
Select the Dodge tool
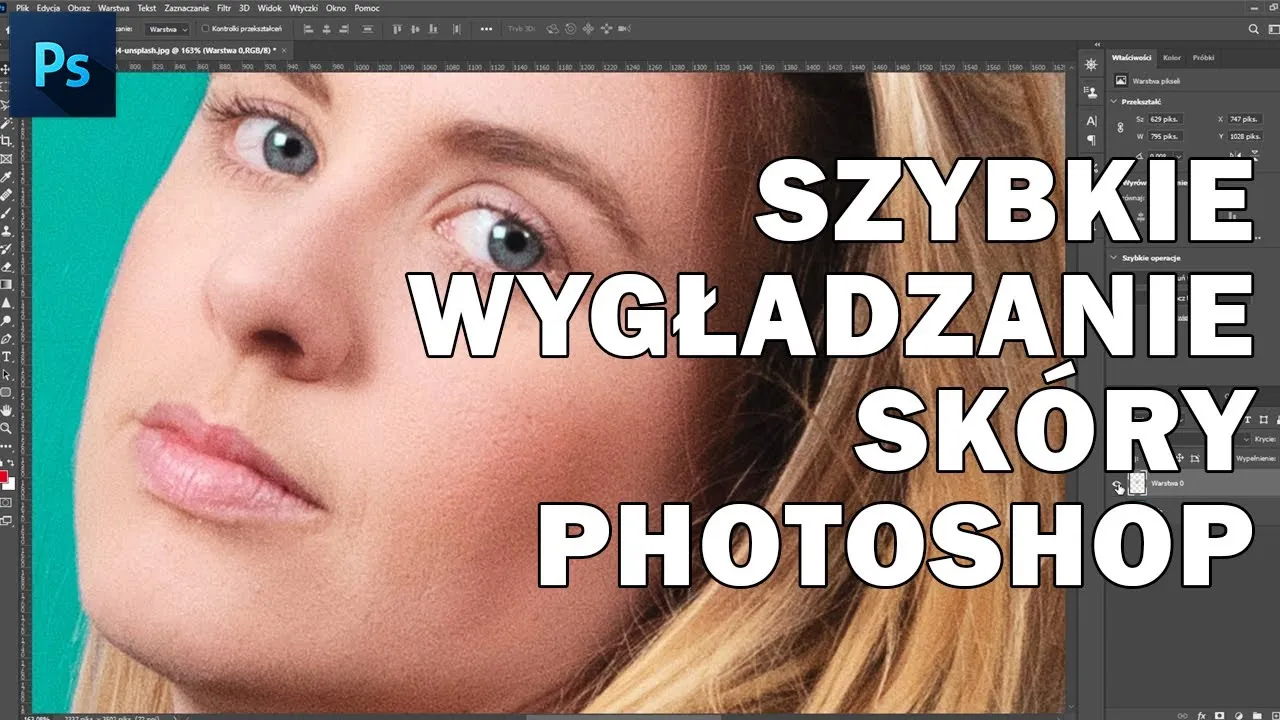pyautogui.click(x=6, y=321)
